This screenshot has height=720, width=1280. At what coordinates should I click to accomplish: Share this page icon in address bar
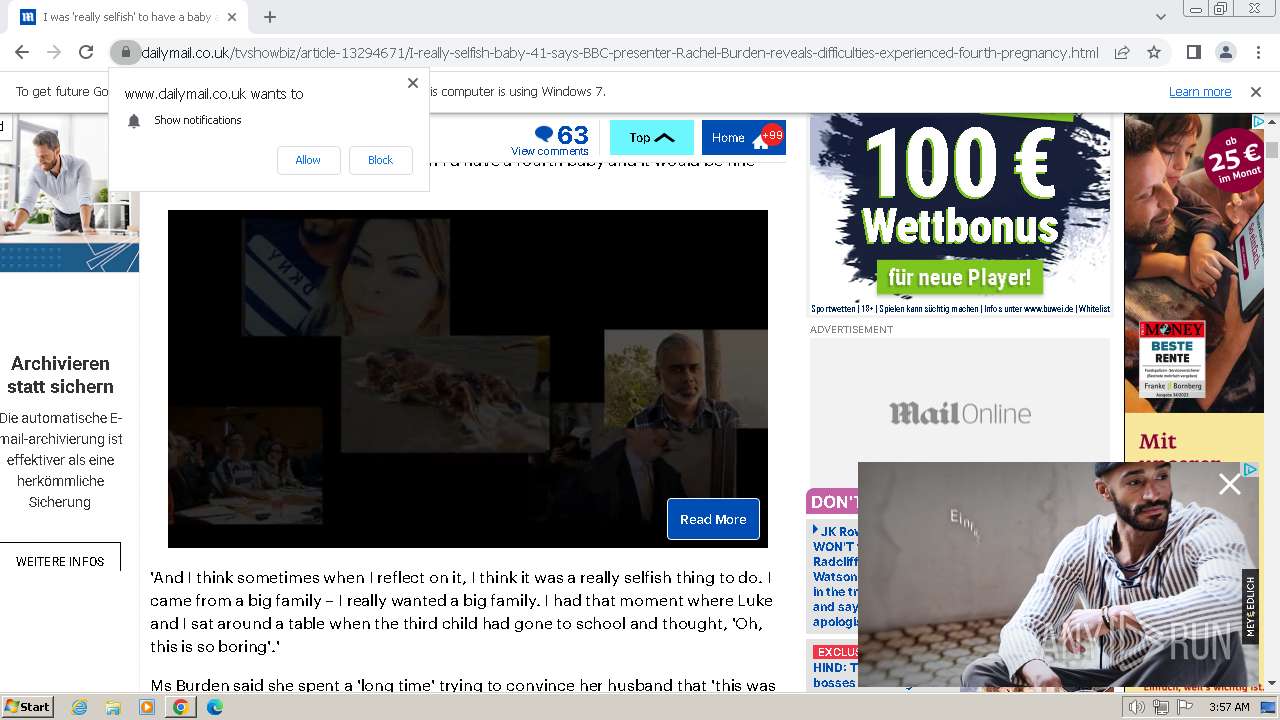1122,52
